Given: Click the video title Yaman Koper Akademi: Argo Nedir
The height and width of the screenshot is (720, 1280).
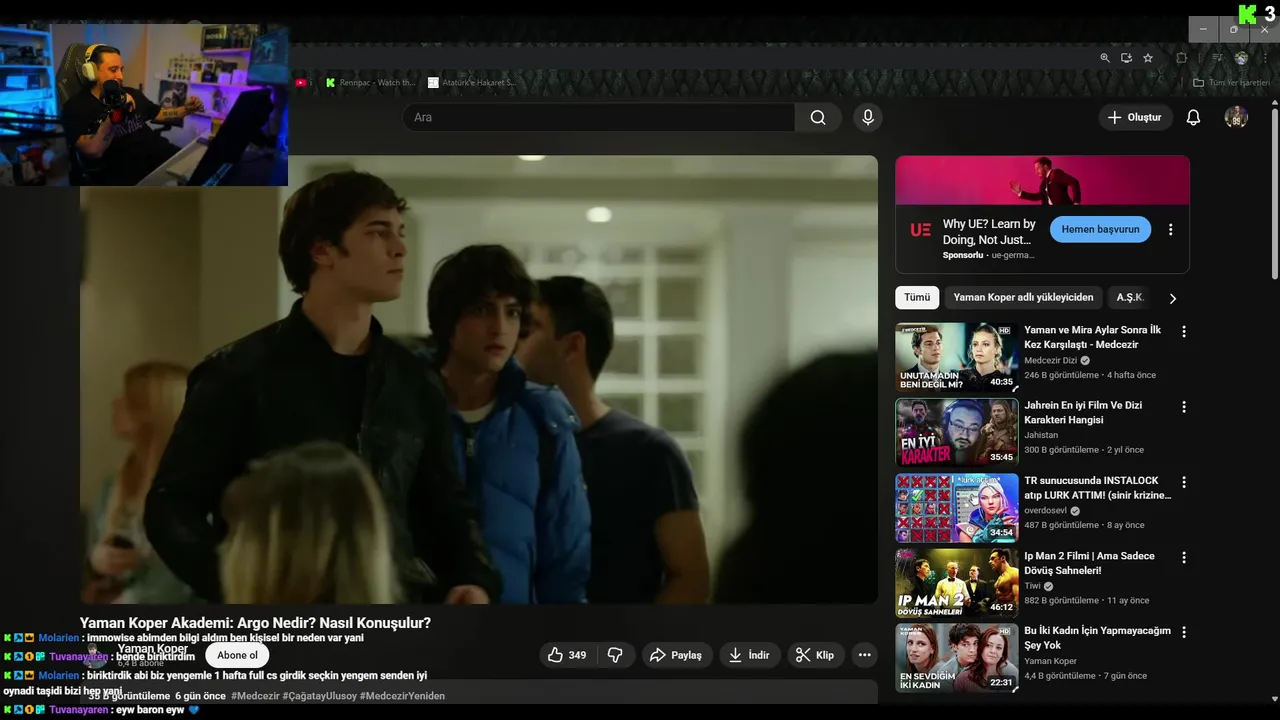Looking at the screenshot, I should pos(255,623).
